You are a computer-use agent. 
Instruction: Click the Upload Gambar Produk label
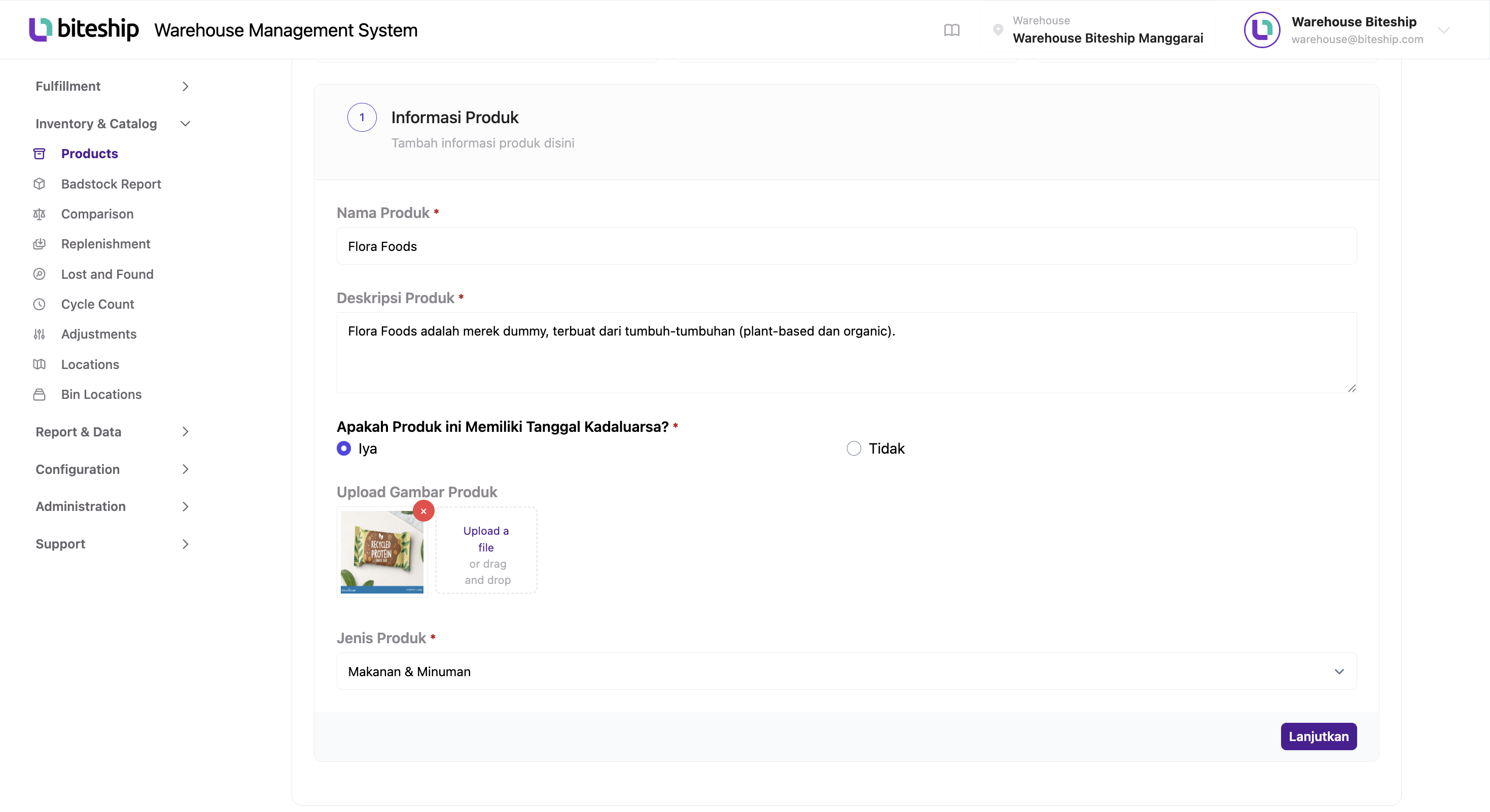[416, 492]
